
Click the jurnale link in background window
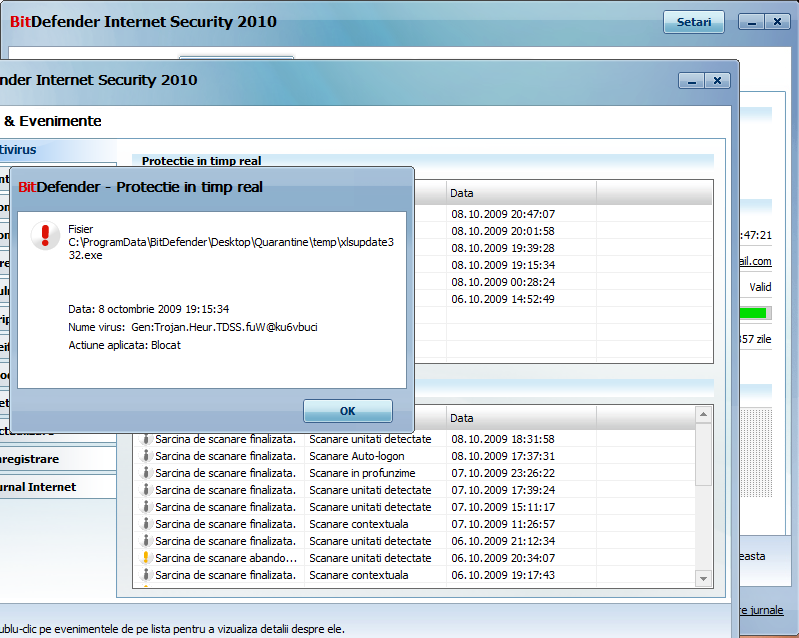tap(761, 610)
